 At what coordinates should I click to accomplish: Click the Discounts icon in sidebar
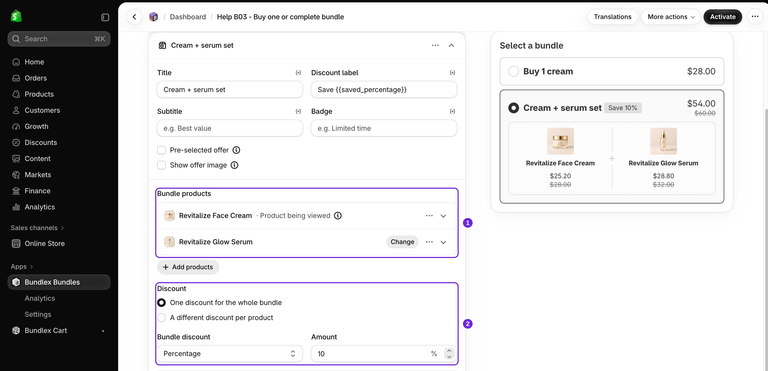pos(16,143)
